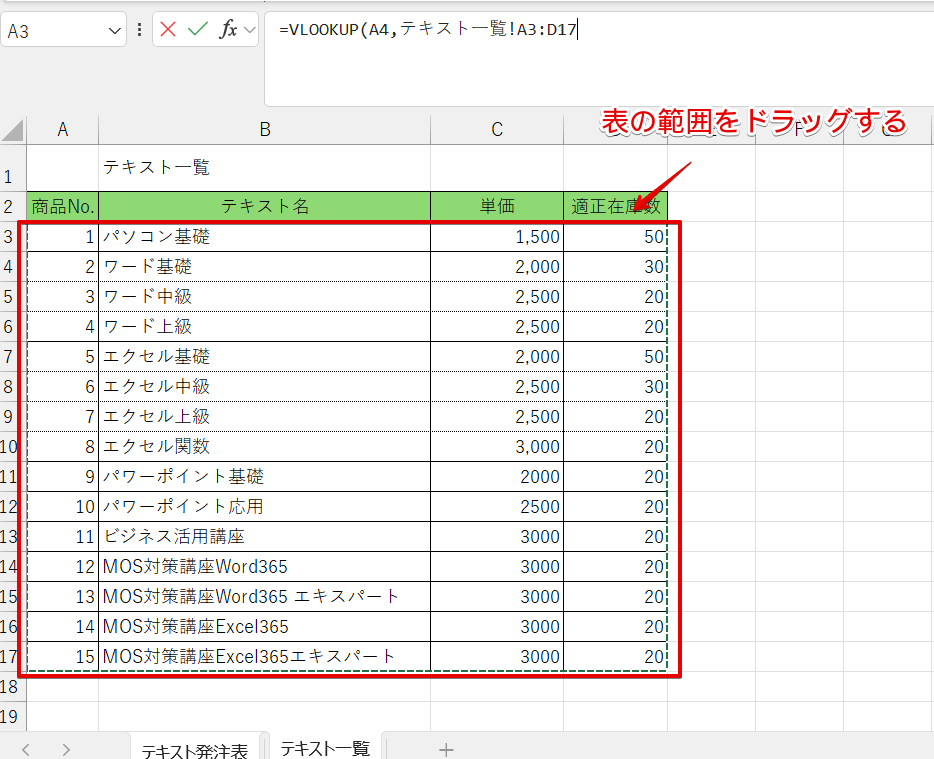Image resolution: width=934 pixels, height=759 pixels.
Task: Expand the fx function dropdown chevron
Action: [x=250, y=30]
